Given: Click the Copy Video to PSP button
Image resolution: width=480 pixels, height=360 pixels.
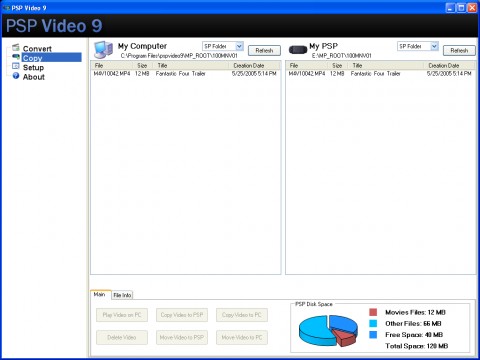Looking at the screenshot, I should (x=182, y=315).
